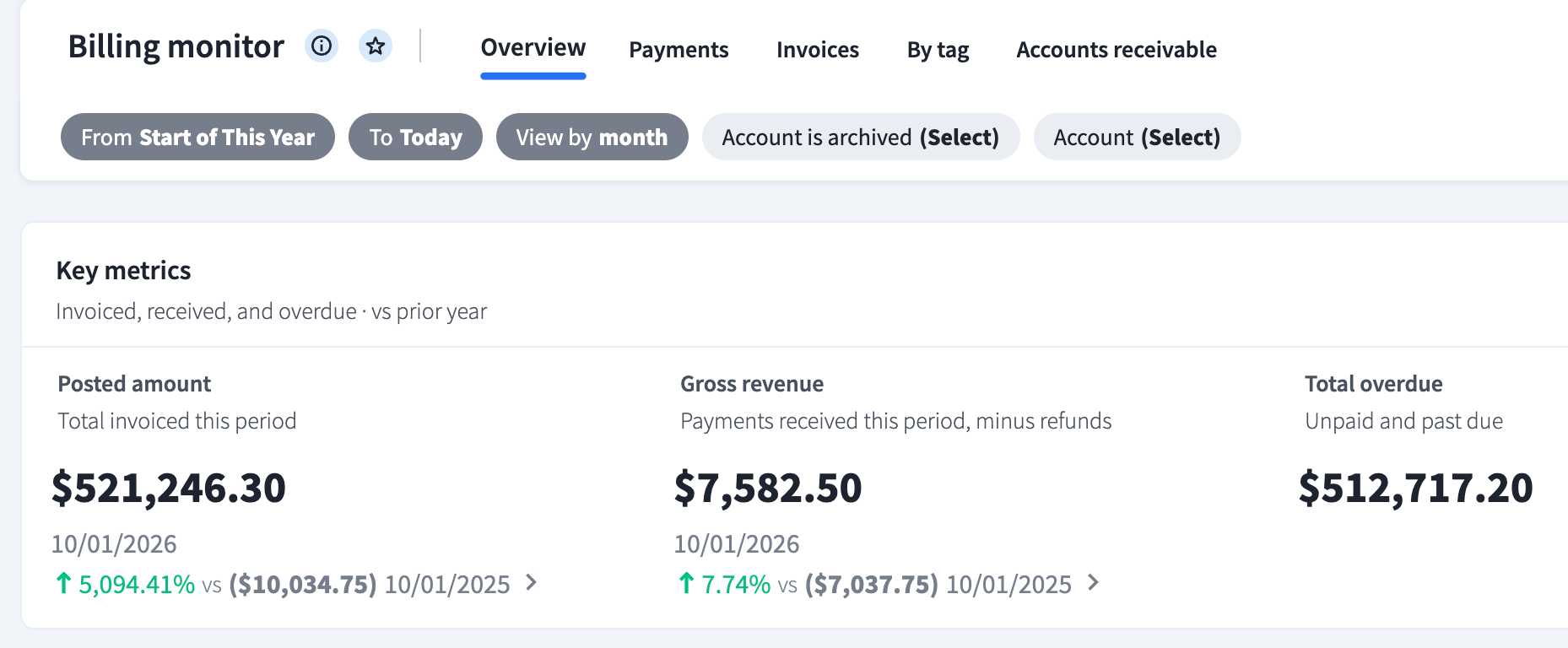The width and height of the screenshot is (1568, 648).
Task: Change the To Today date filter
Action: pos(415,137)
